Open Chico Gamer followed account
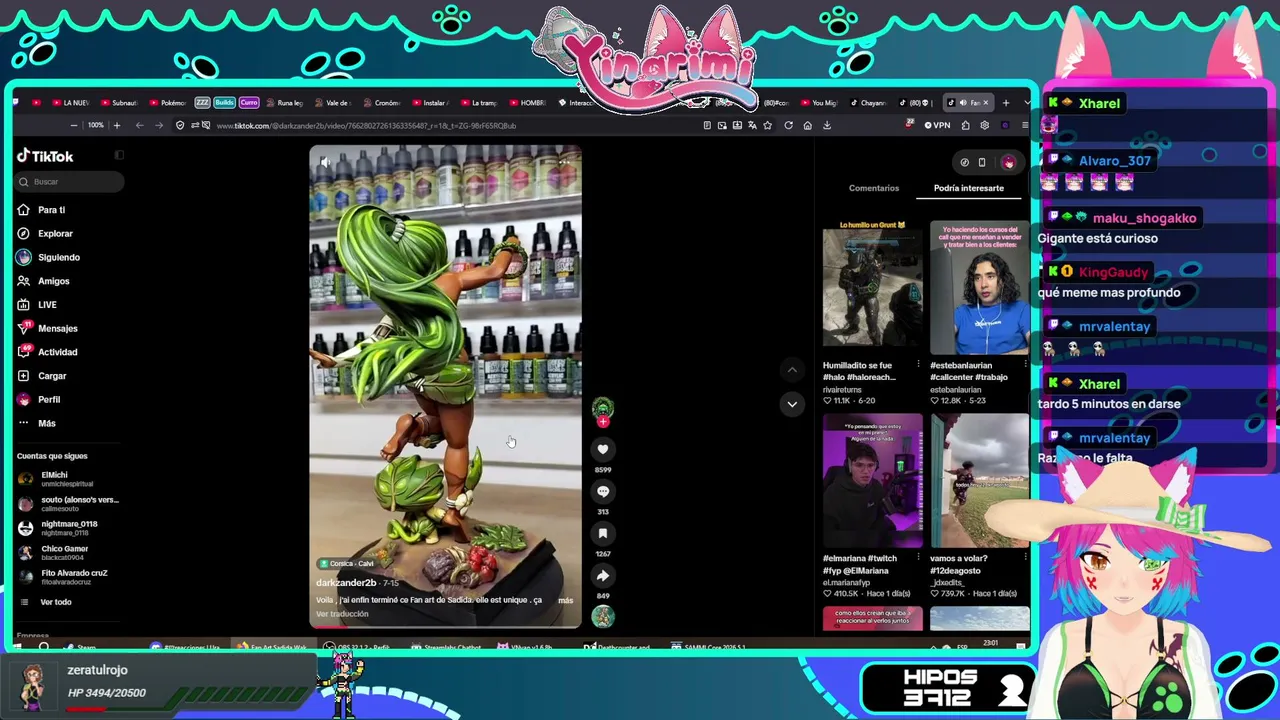The width and height of the screenshot is (1280, 720). click(x=54, y=552)
